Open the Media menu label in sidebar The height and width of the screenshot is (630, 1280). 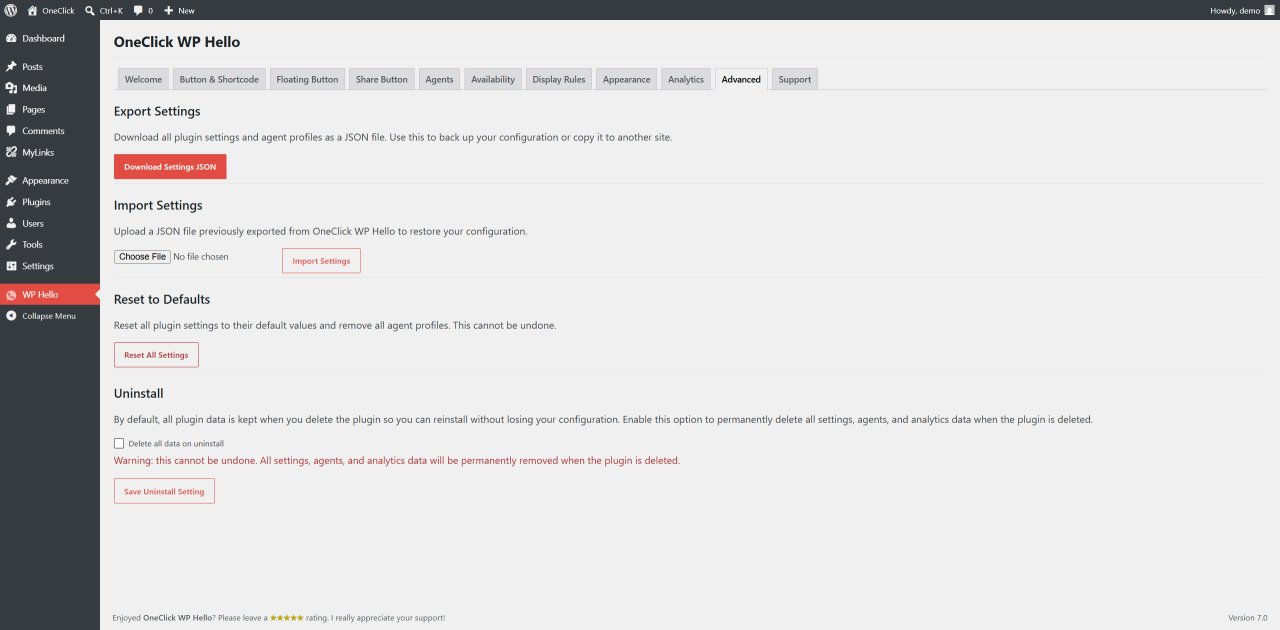point(34,88)
